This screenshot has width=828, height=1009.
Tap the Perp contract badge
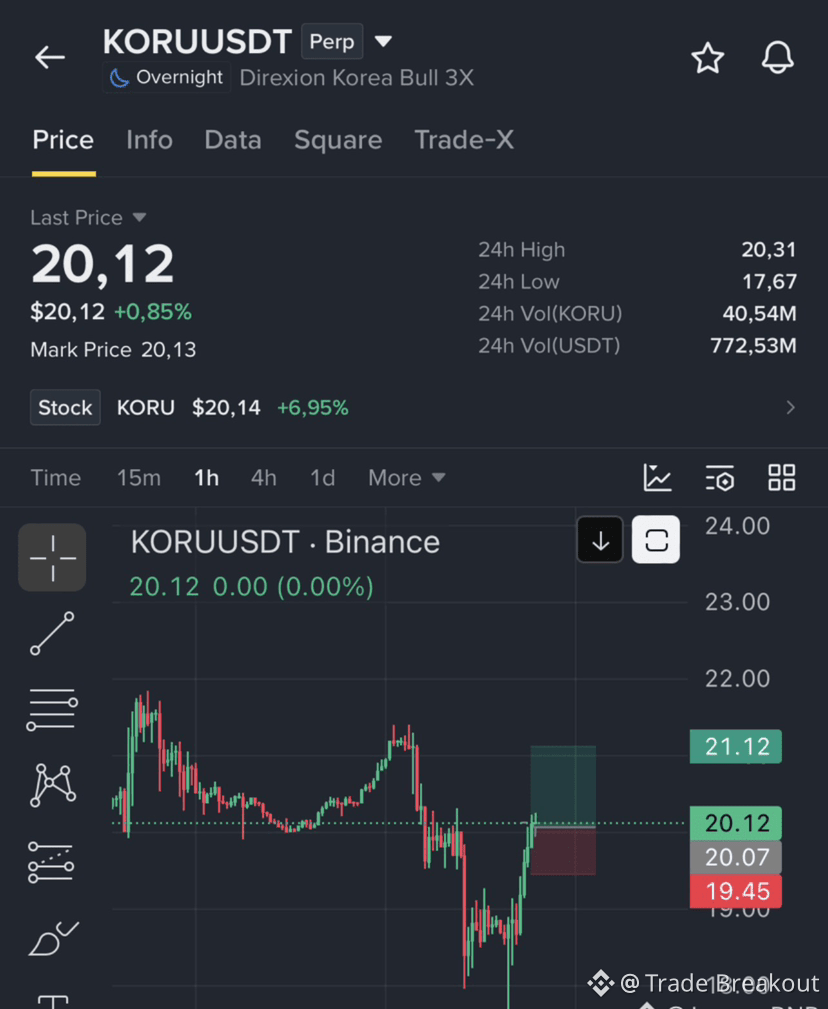coord(332,41)
